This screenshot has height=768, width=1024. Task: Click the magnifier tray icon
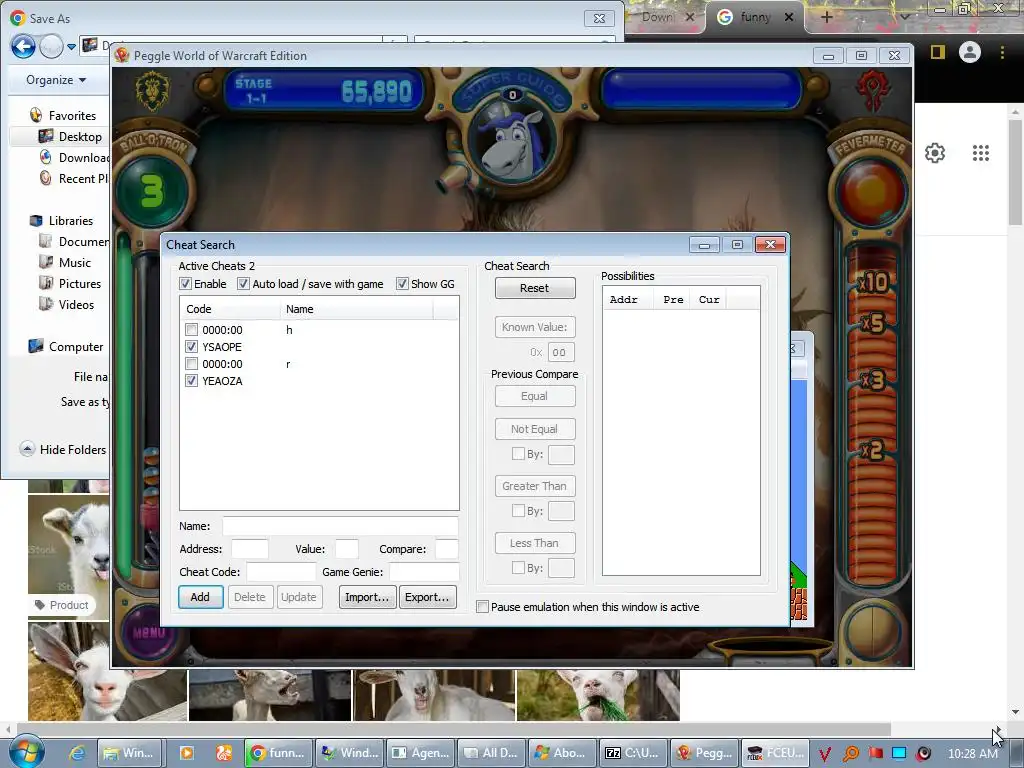point(850,754)
